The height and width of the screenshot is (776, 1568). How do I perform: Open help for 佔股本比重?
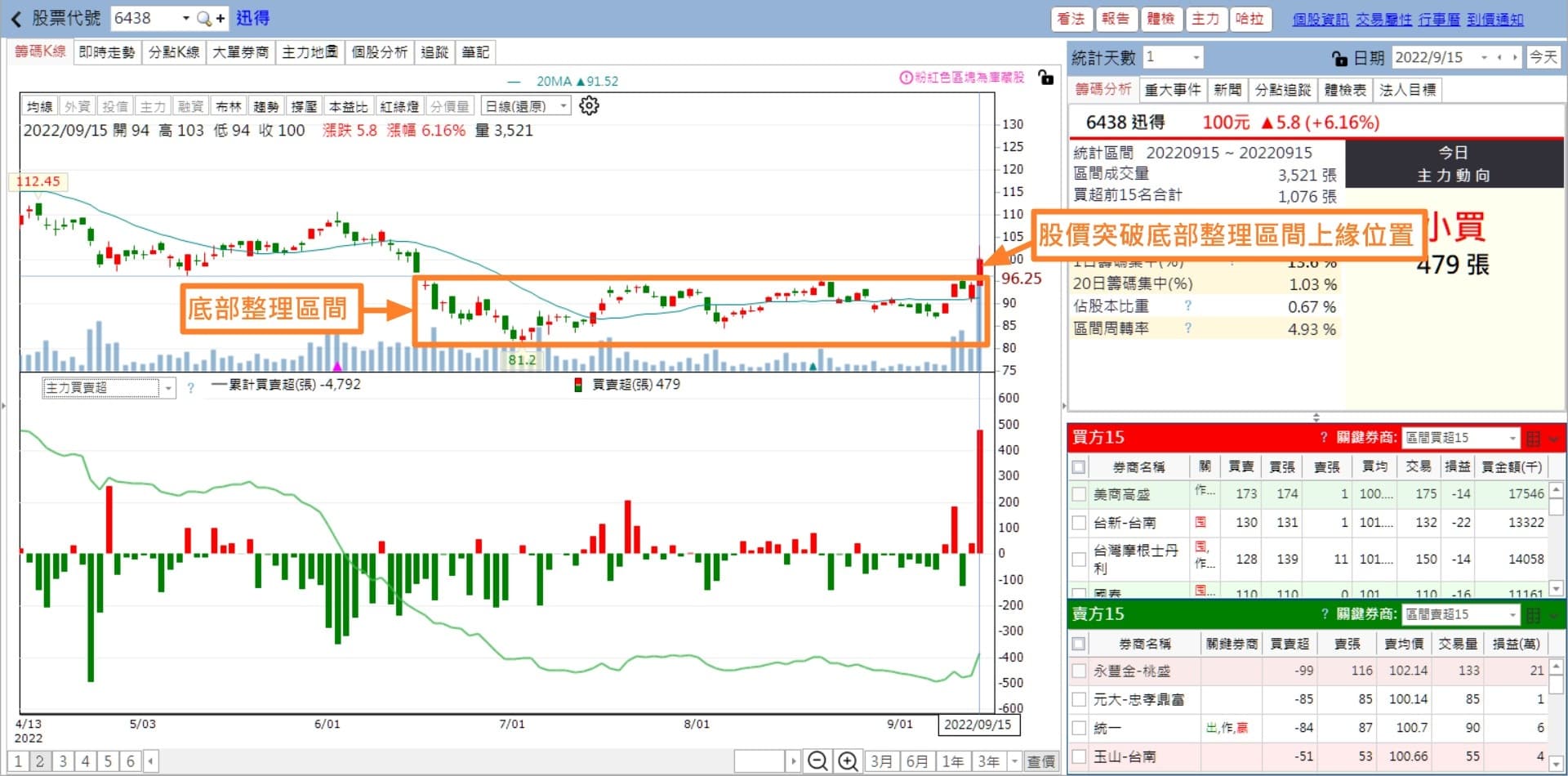(1187, 305)
